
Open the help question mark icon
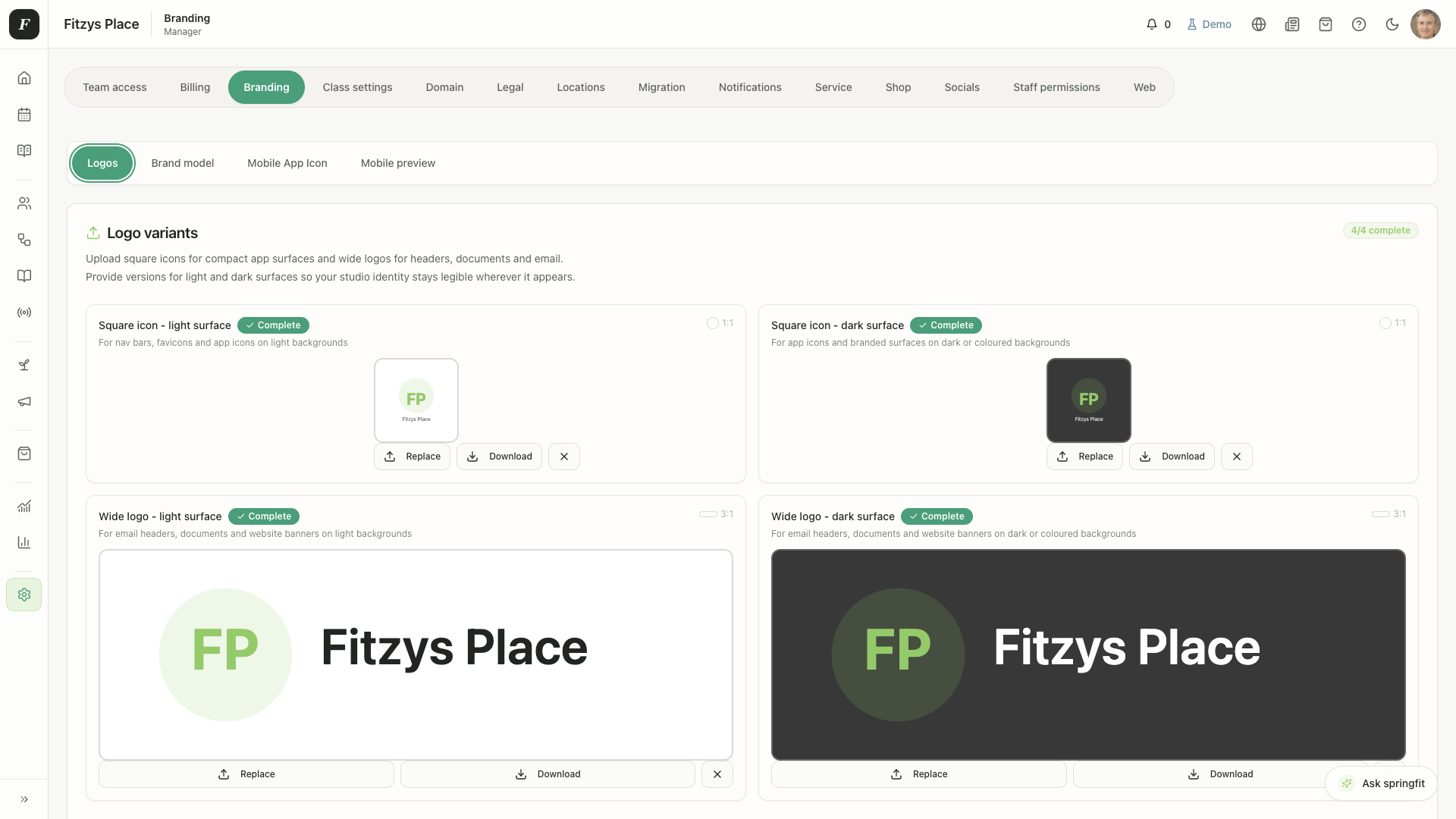point(1359,24)
